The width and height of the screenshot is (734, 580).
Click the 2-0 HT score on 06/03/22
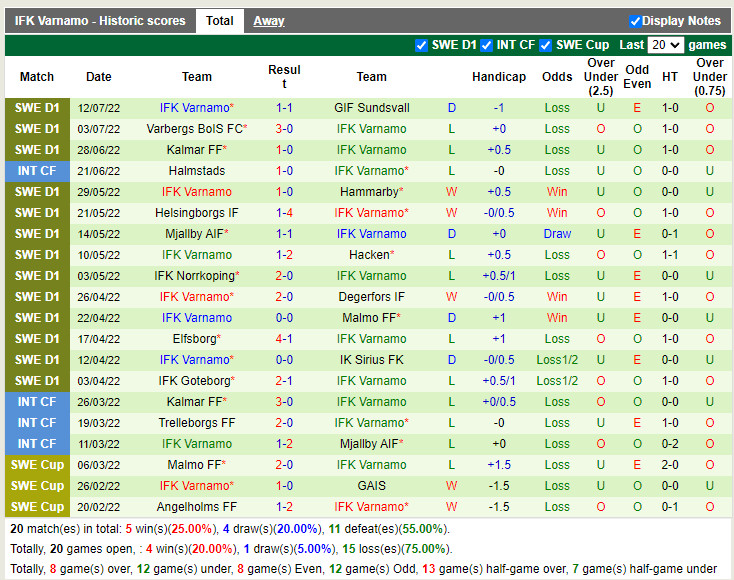click(670, 465)
